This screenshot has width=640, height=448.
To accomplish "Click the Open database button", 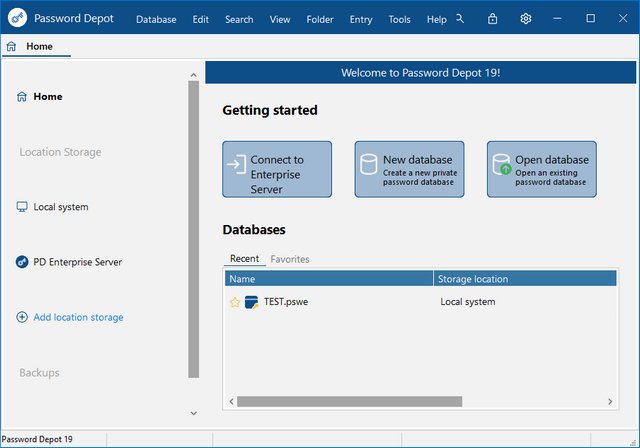I will (541, 169).
